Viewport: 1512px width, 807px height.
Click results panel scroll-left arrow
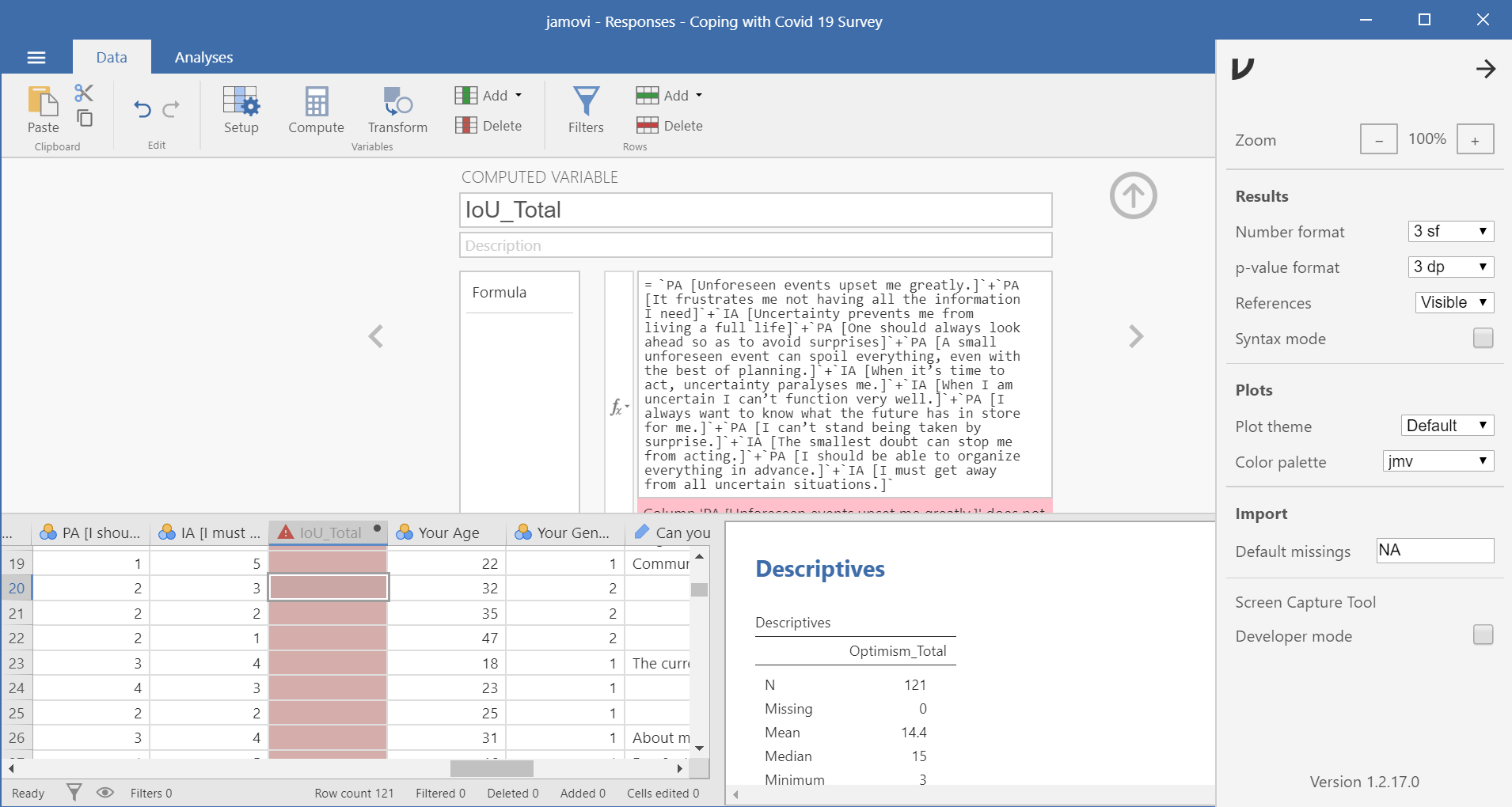(735, 794)
